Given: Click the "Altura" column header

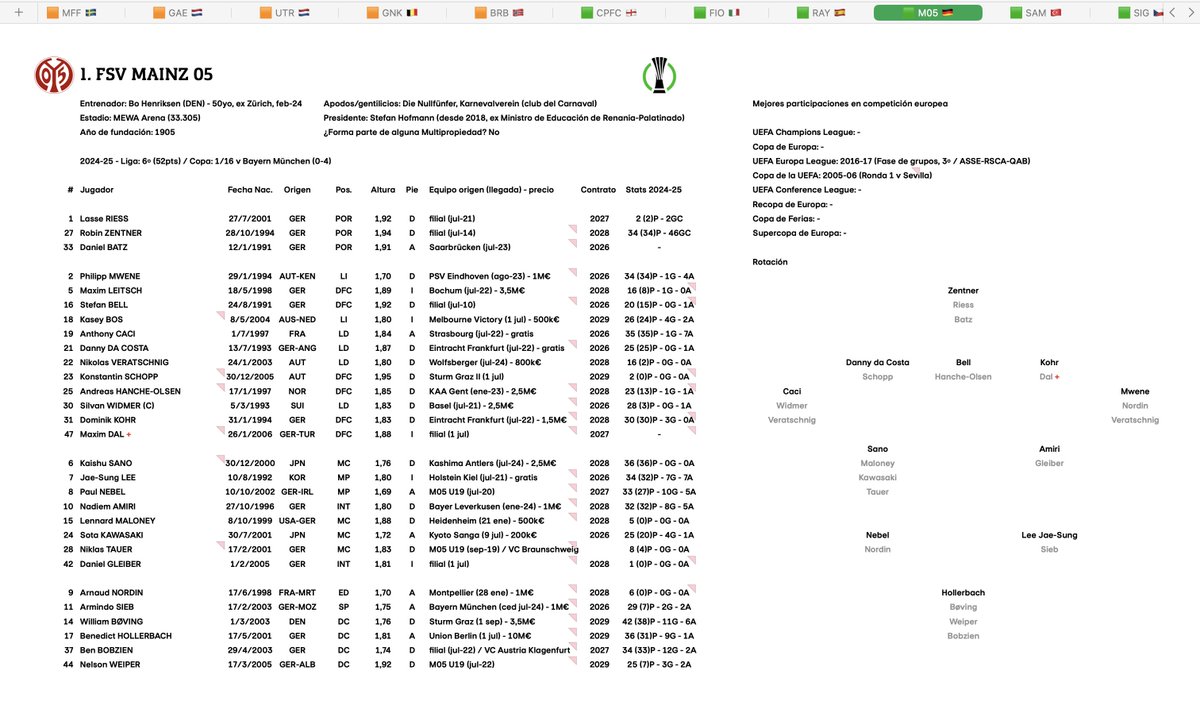Looking at the screenshot, I should 383,190.
